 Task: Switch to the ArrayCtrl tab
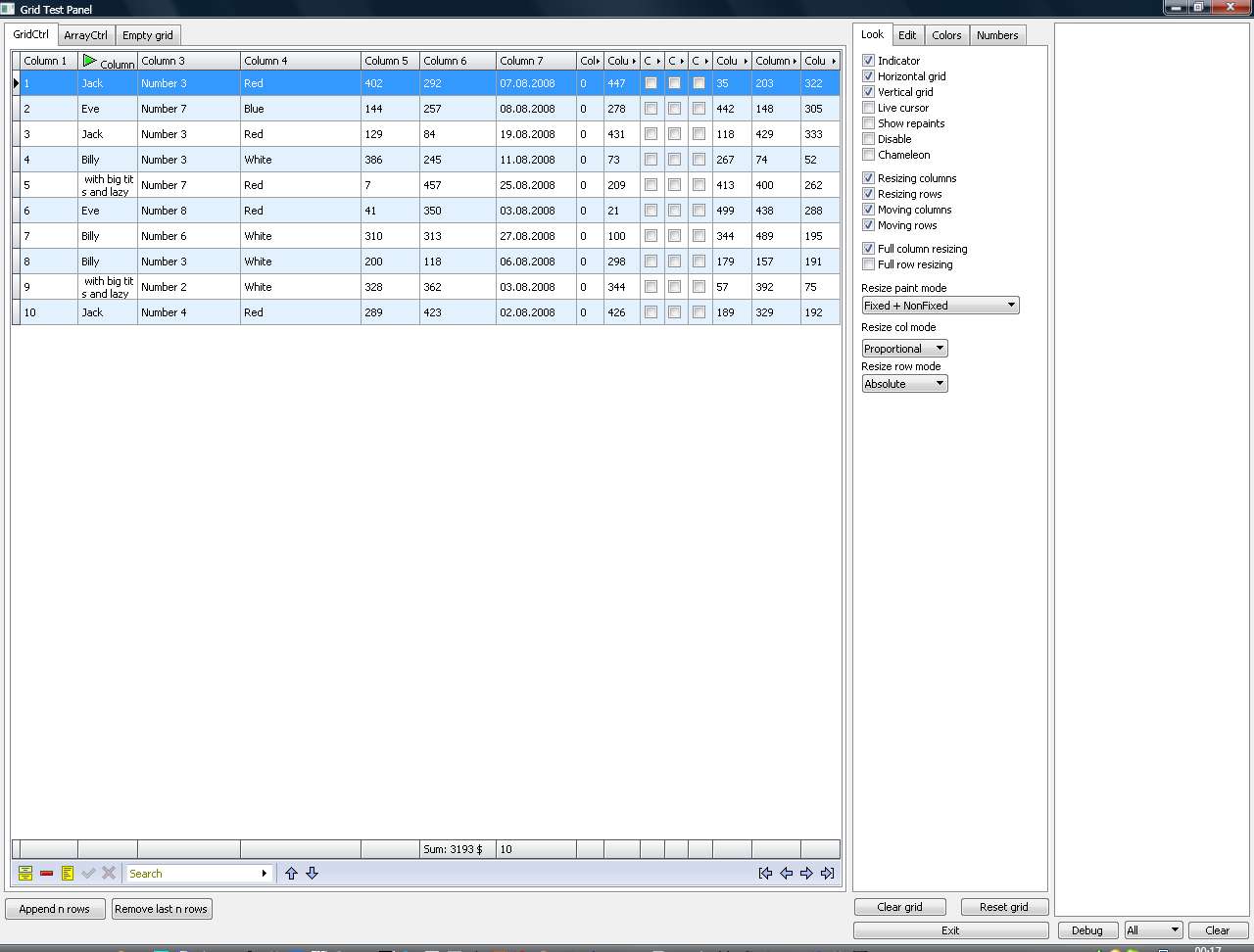[85, 35]
